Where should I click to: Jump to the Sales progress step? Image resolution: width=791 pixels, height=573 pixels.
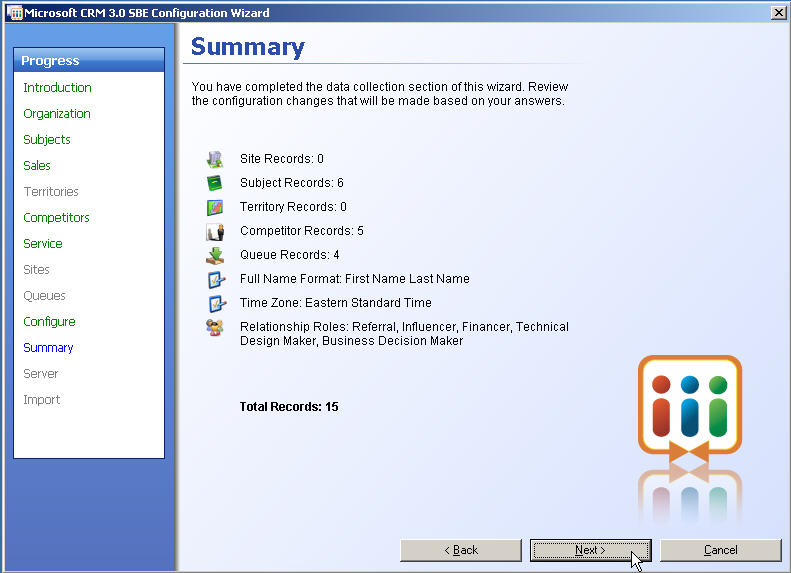[37, 166]
